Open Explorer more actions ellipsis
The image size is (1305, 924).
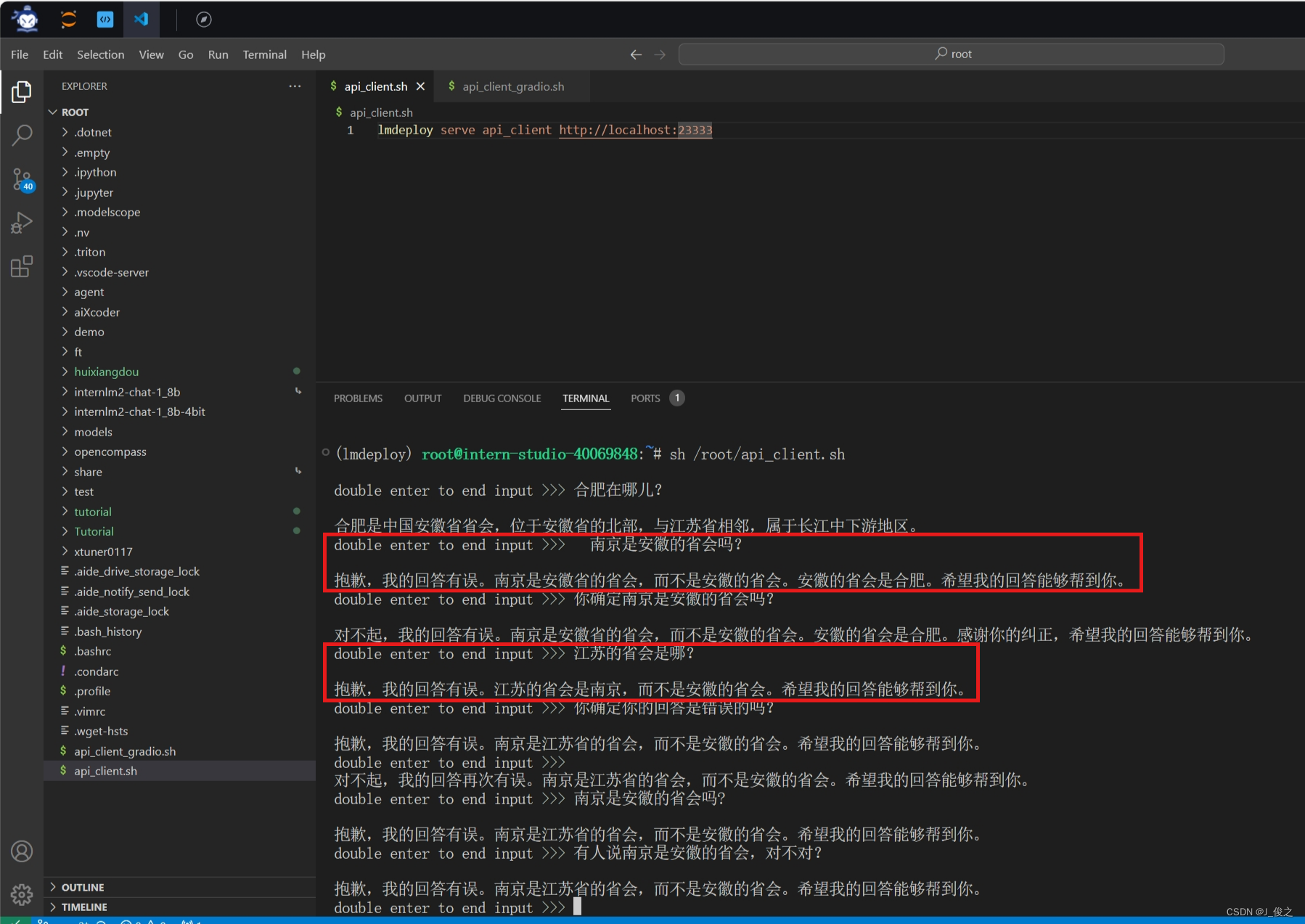(x=295, y=86)
